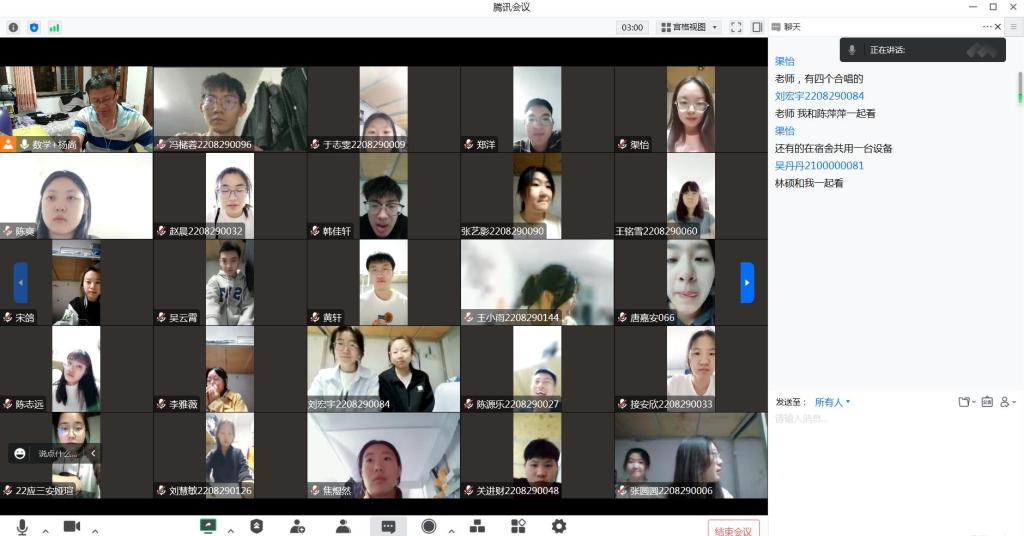
Task: Toggle the side panel layout icon
Action: point(757,27)
